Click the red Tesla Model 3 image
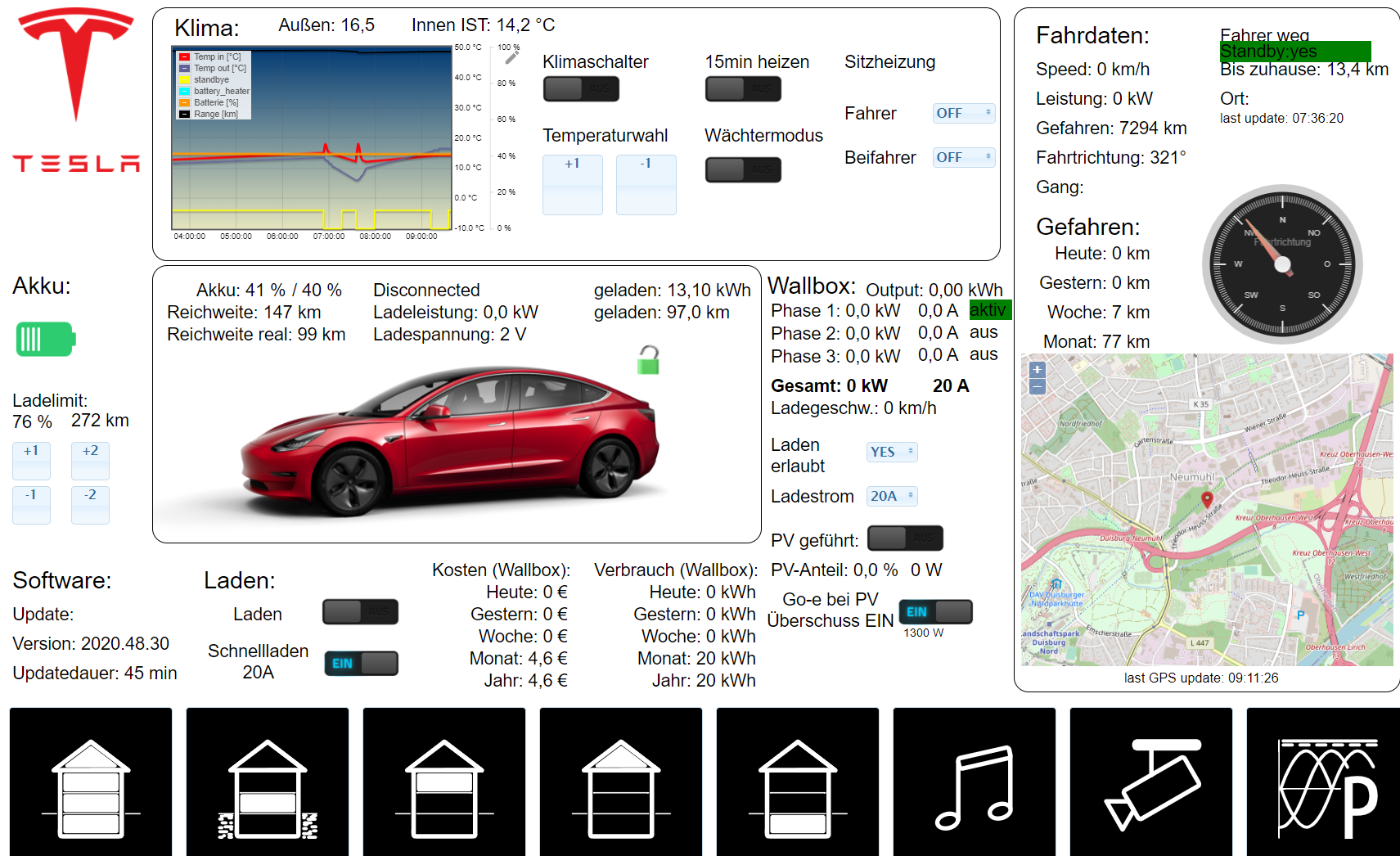Screen dimensions: 1400x856 (450, 442)
